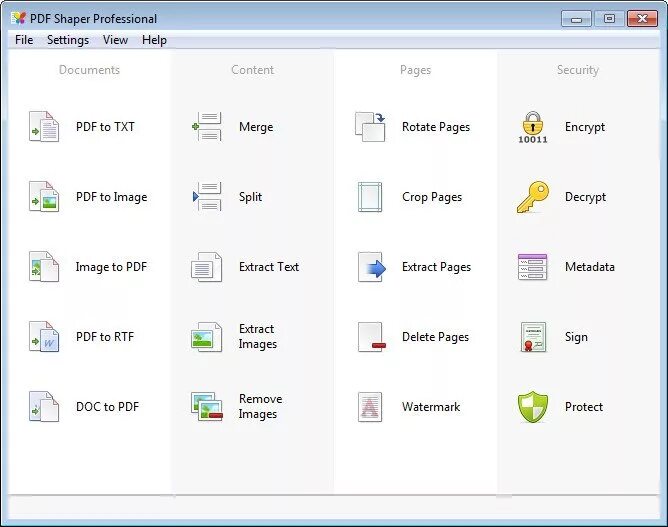The height and width of the screenshot is (527, 668).
Task: Select the Encrypt label
Action: 585,127
